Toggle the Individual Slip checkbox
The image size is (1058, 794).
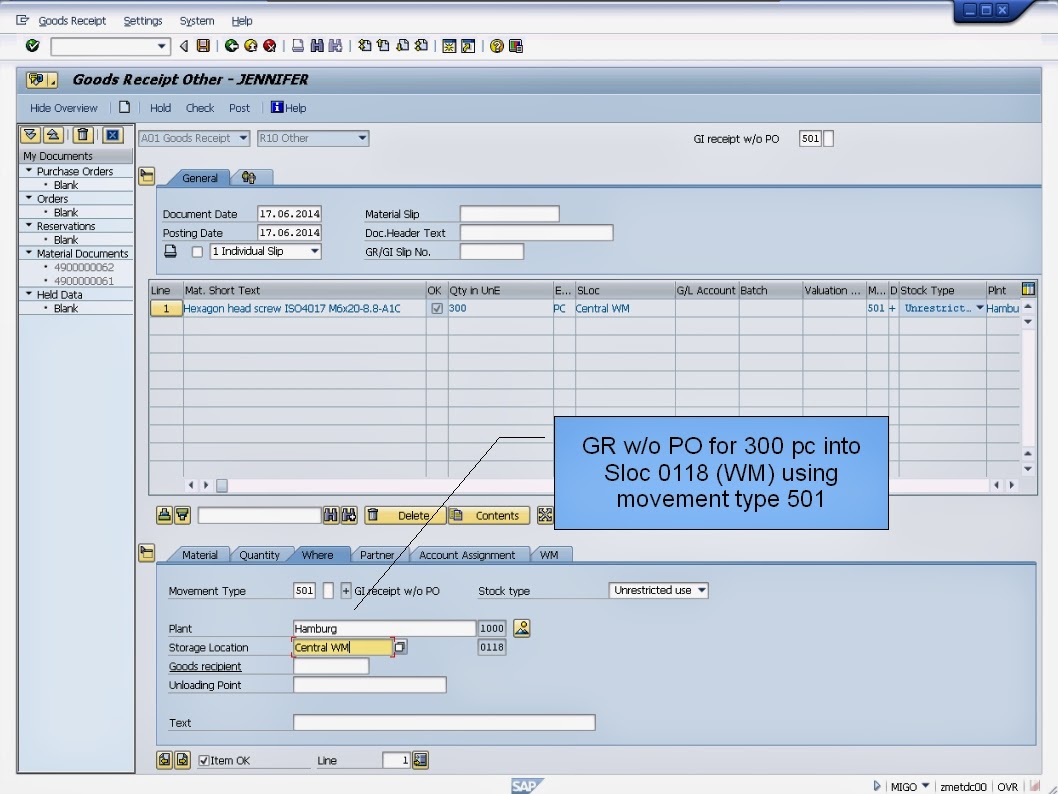(x=196, y=250)
